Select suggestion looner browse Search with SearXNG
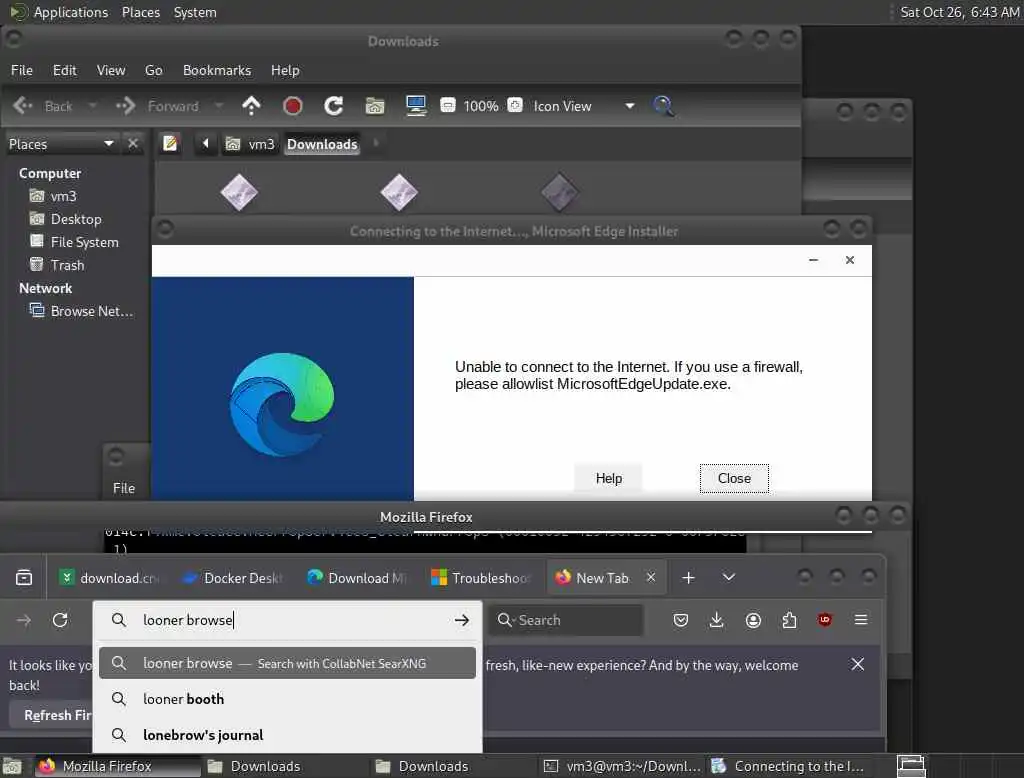 pyautogui.click(x=287, y=663)
